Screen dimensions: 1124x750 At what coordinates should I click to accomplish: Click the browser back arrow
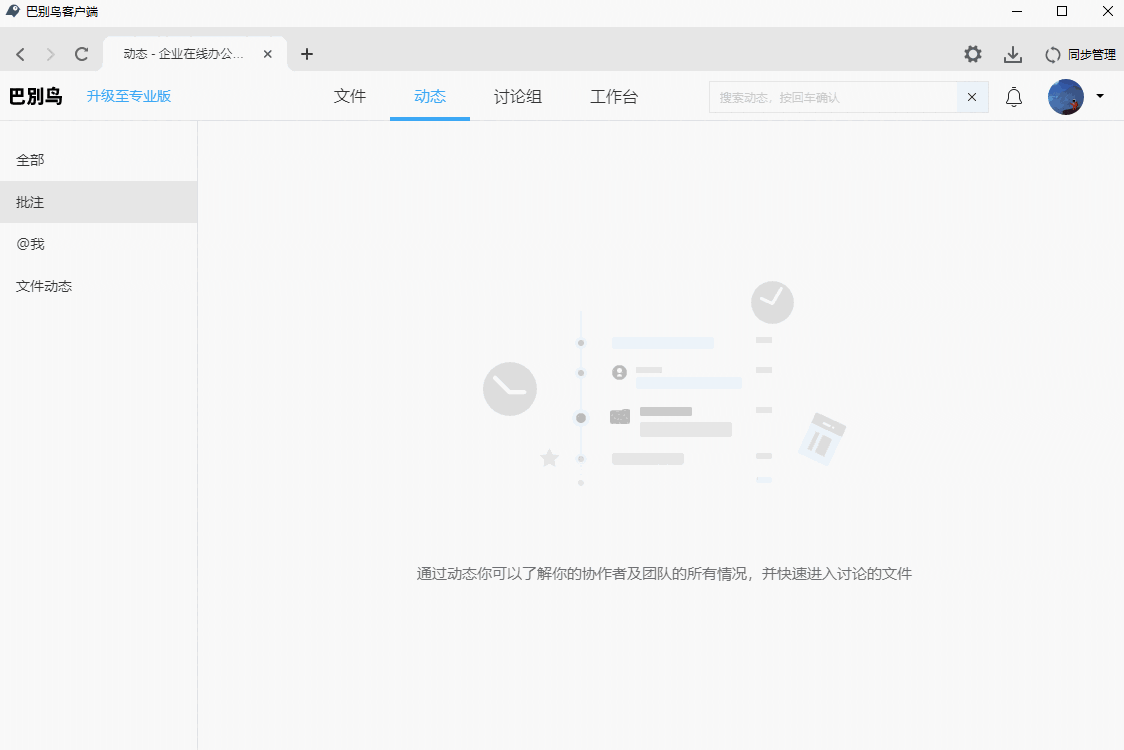tap(21, 54)
